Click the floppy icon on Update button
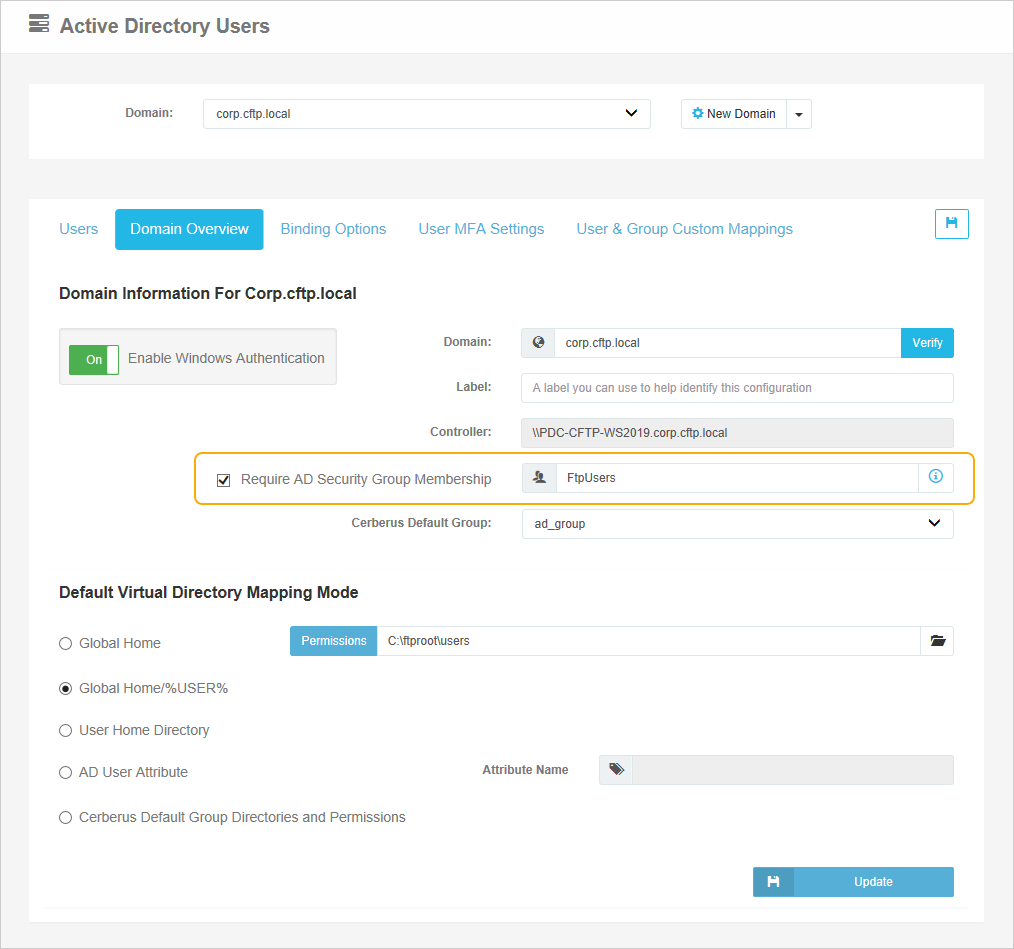 773,882
